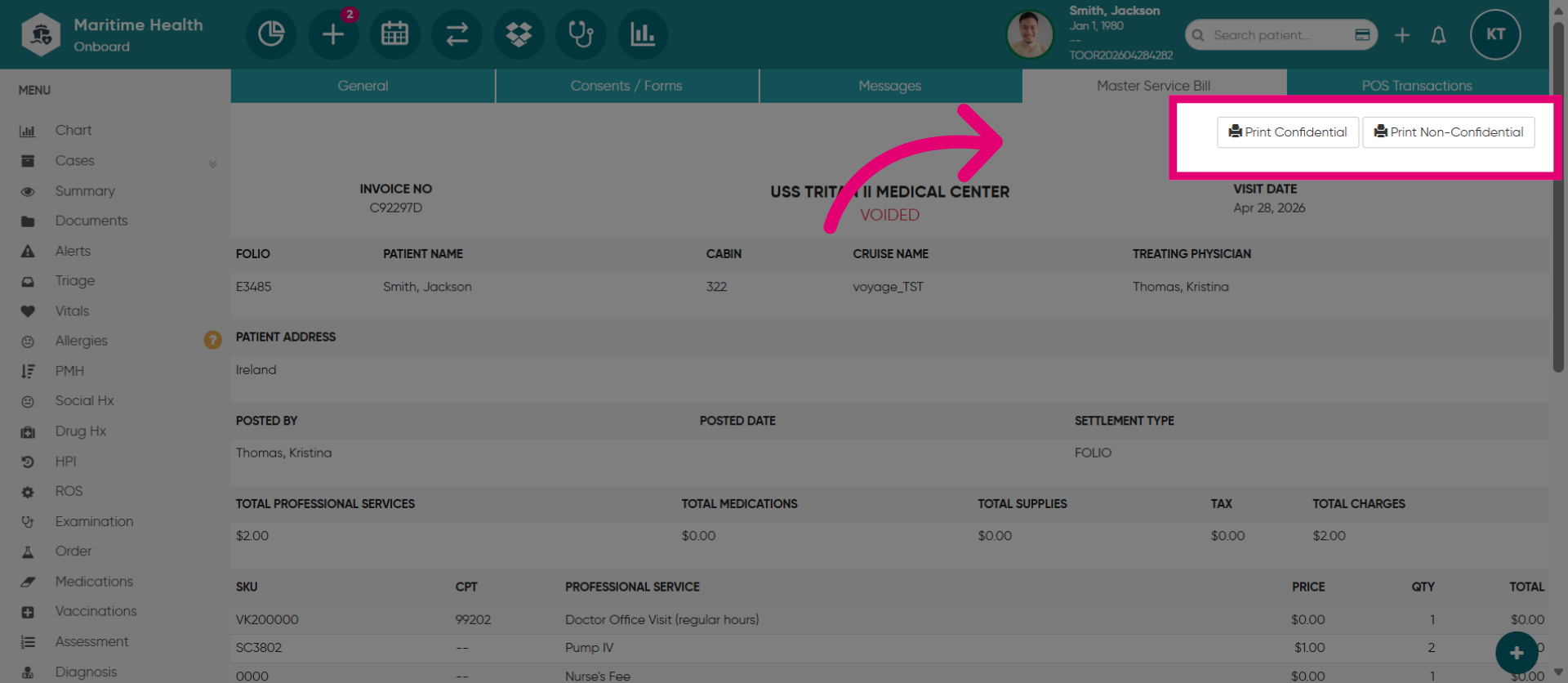Switch to the General tab

363,86
